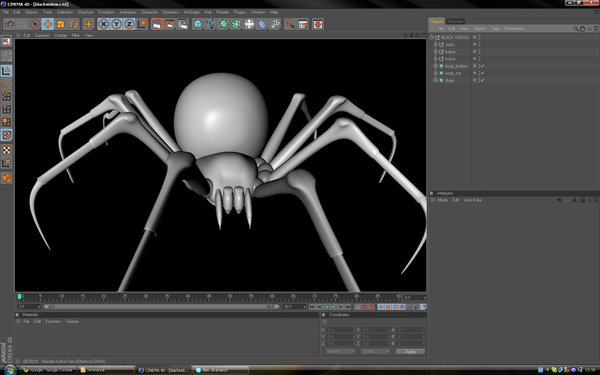Image resolution: width=600 pixels, height=375 pixels.
Task: Expand the BLACK WIDOW root object
Action: click(x=432, y=37)
